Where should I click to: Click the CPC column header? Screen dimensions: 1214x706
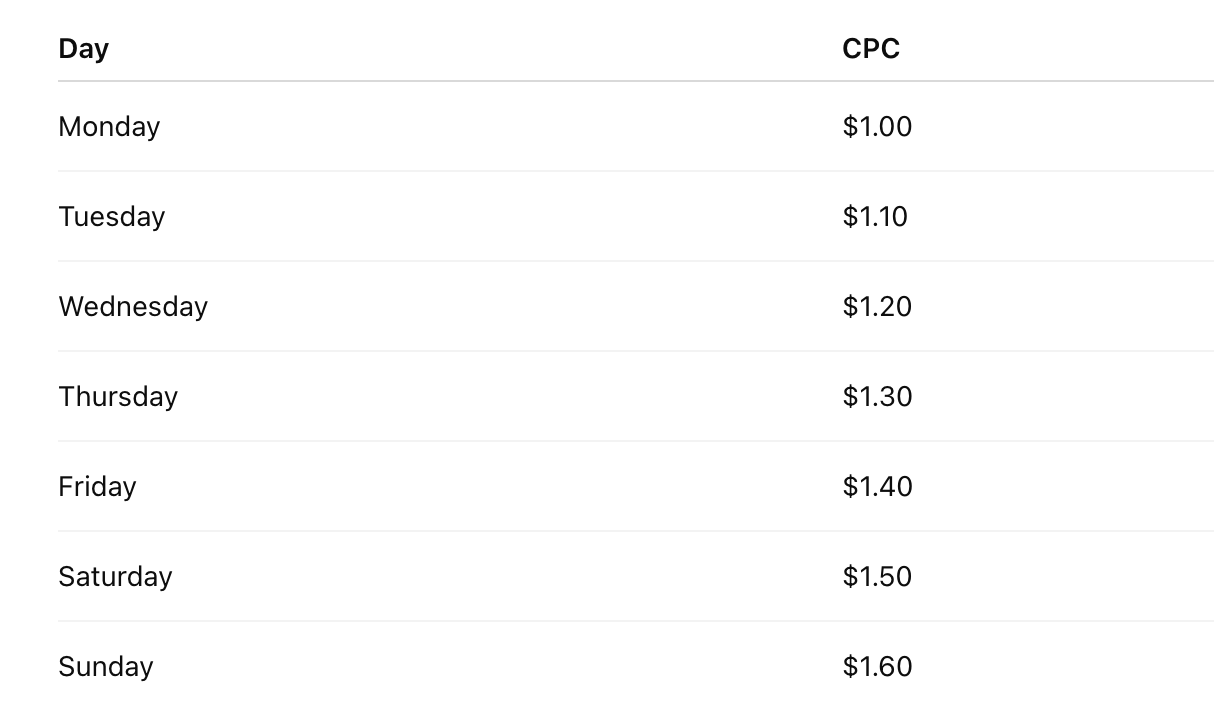[871, 48]
